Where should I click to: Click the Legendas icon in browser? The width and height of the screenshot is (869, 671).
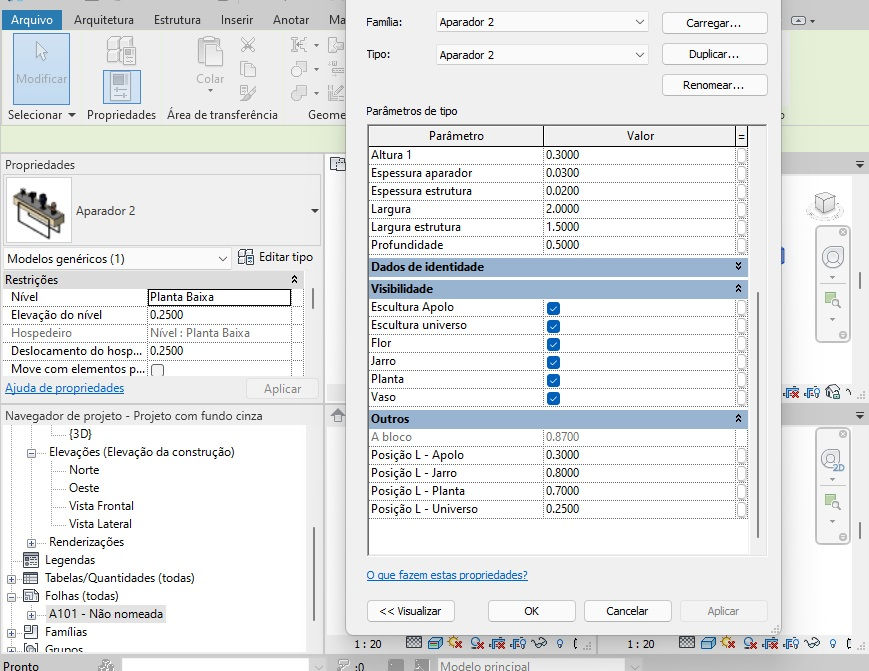coord(31,560)
